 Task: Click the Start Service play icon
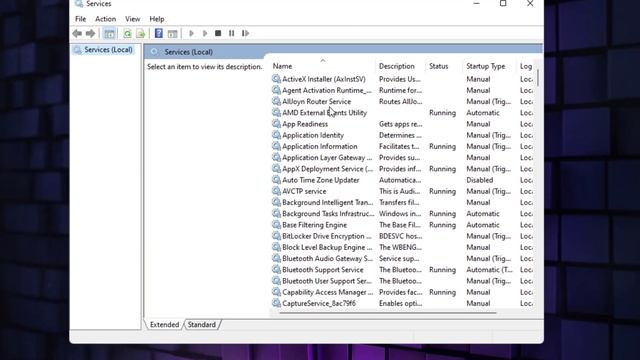191,33
